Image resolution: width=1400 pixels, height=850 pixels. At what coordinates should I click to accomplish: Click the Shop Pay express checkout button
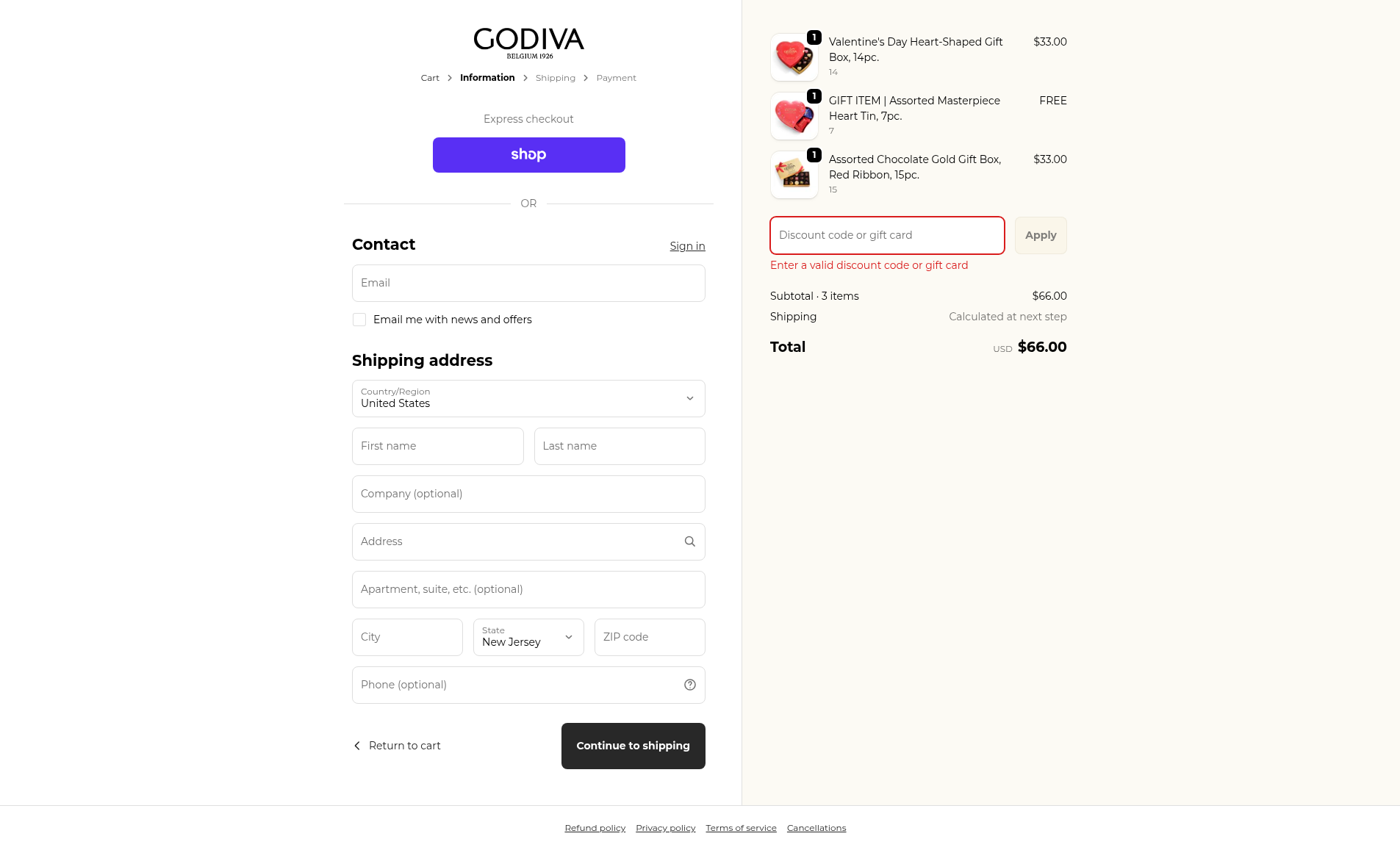(x=528, y=155)
